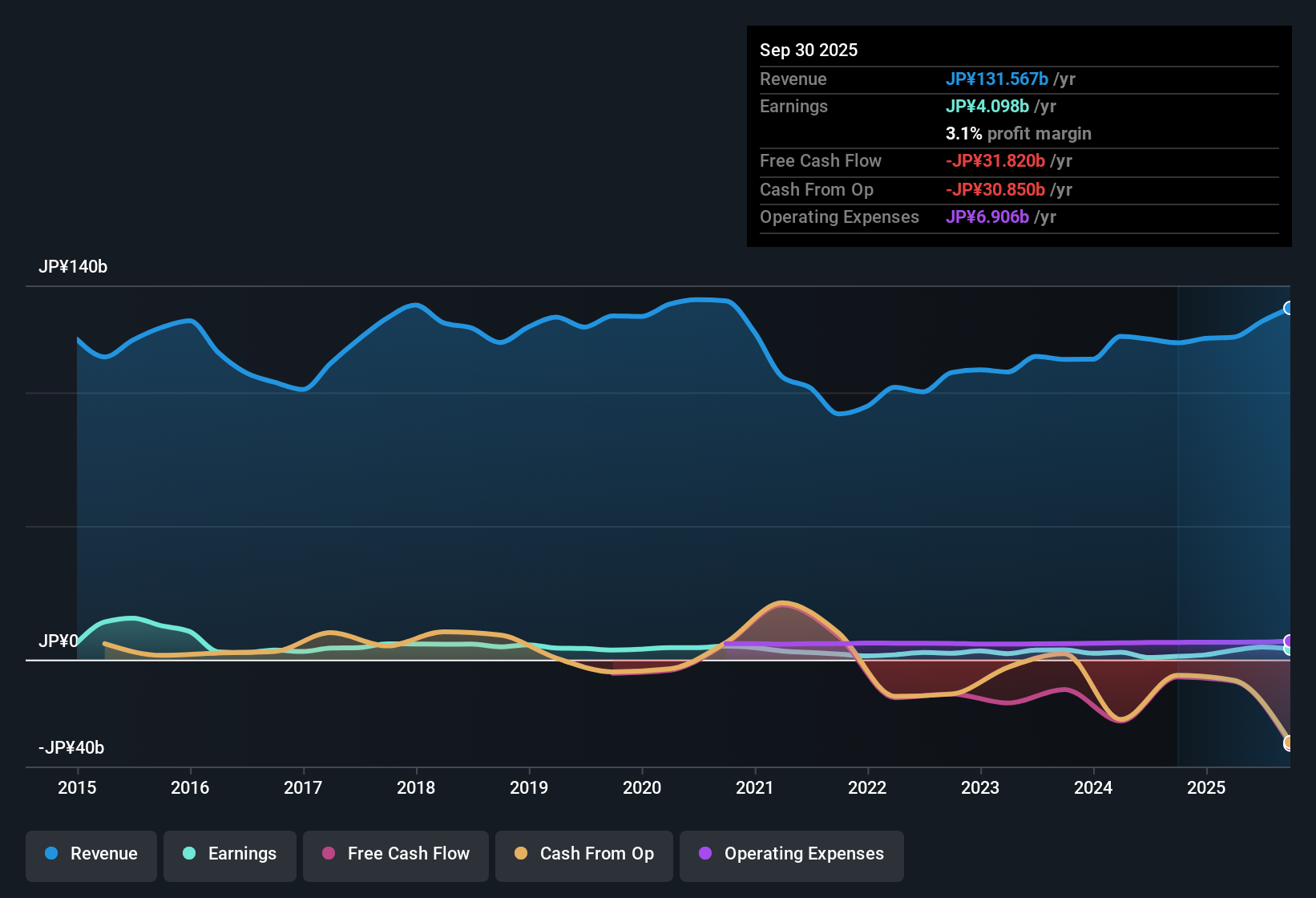Image resolution: width=1316 pixels, height=898 pixels.
Task: Click the 3.1% profit margin text
Action: 1019,134
